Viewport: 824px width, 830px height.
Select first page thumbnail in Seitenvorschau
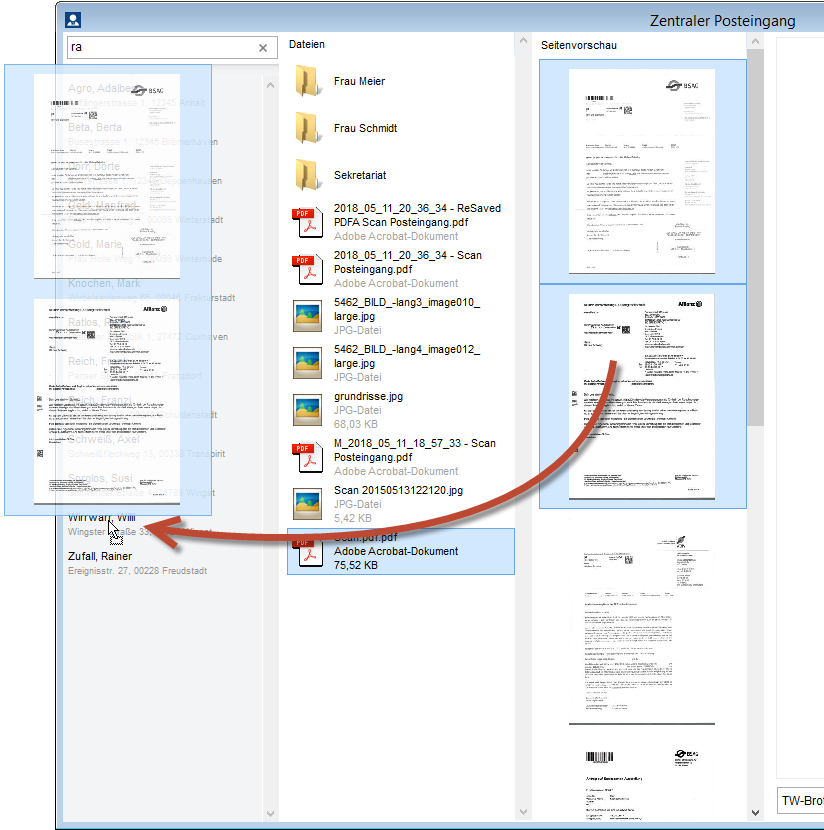click(x=642, y=172)
